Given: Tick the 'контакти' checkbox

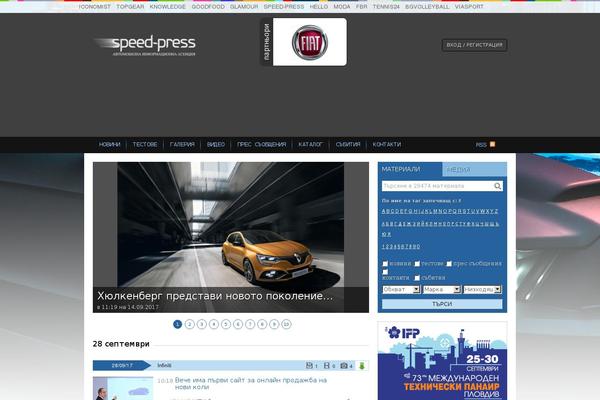Looking at the screenshot, I should pyautogui.click(x=385, y=272).
